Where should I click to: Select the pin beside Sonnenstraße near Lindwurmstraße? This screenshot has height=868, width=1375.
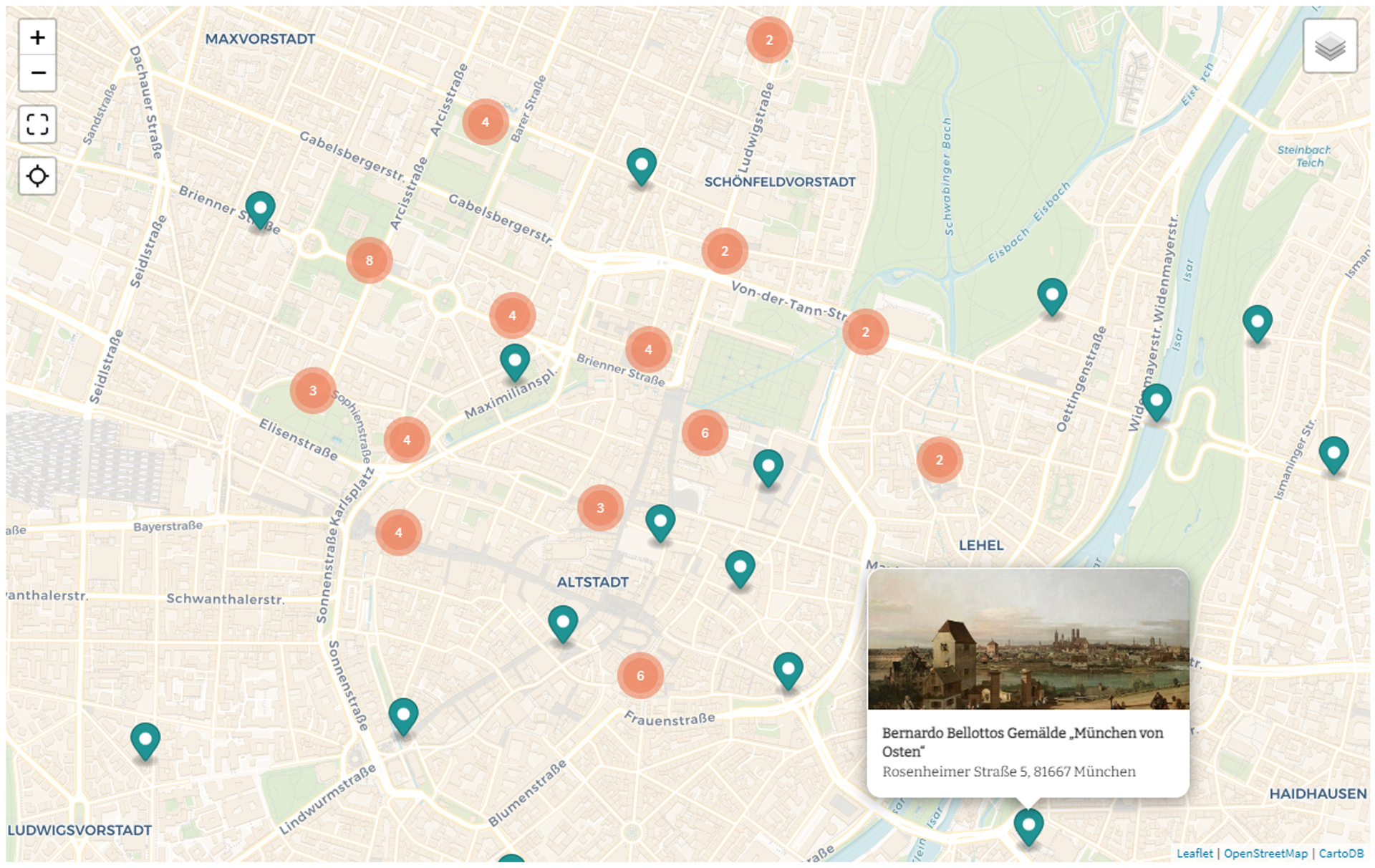tap(403, 717)
